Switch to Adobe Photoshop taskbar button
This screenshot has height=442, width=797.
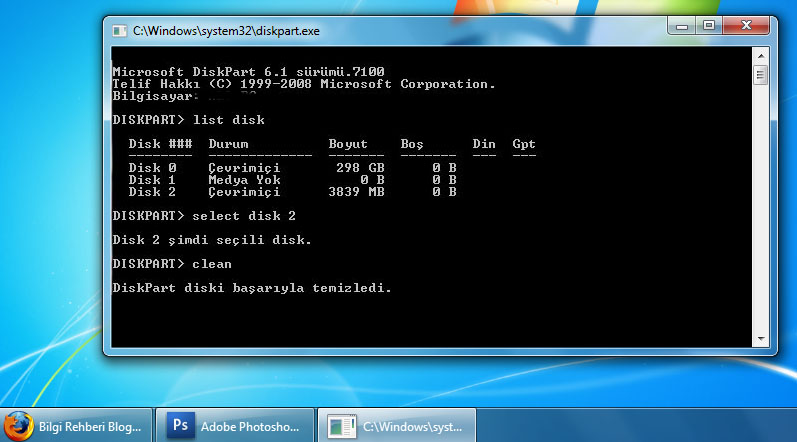click(x=235, y=426)
